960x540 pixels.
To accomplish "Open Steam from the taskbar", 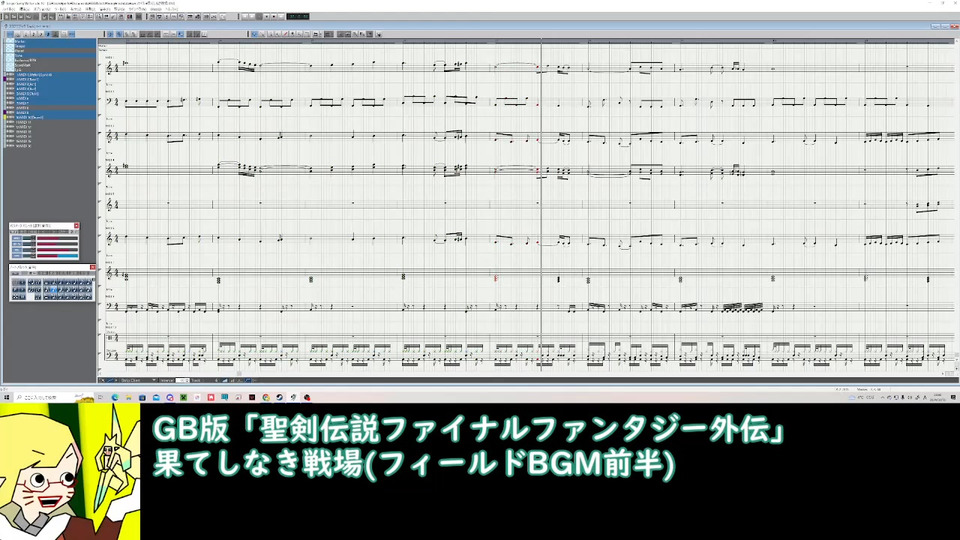I will click(x=280, y=397).
